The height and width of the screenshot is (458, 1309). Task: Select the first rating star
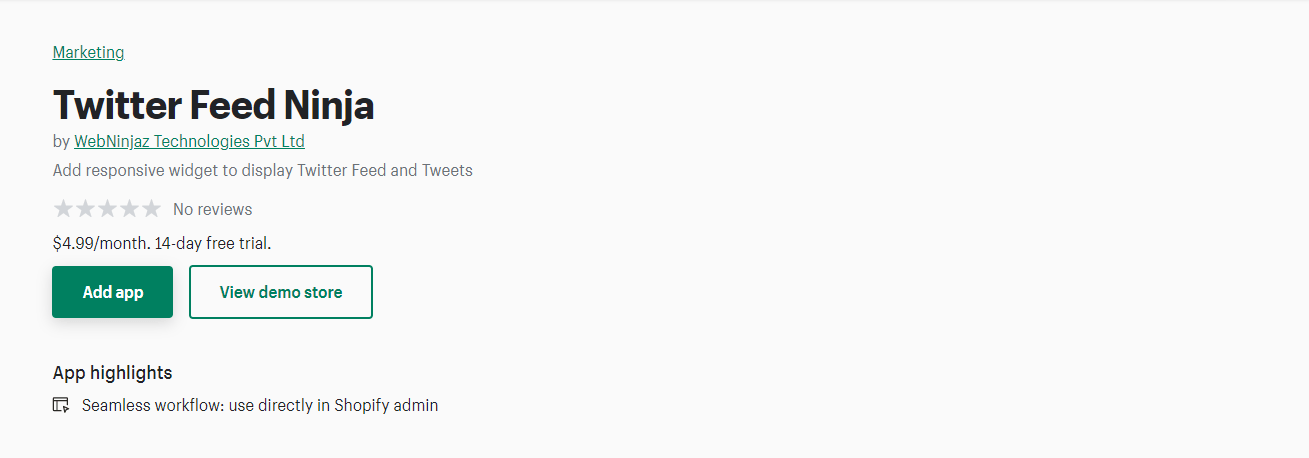[64, 209]
